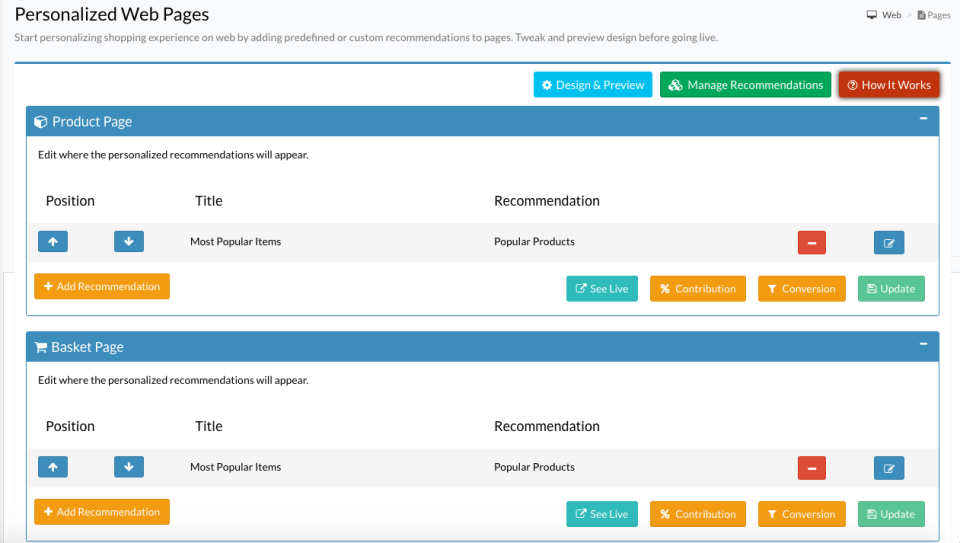
Task: Collapse the Product Page panel
Action: click(x=923, y=118)
